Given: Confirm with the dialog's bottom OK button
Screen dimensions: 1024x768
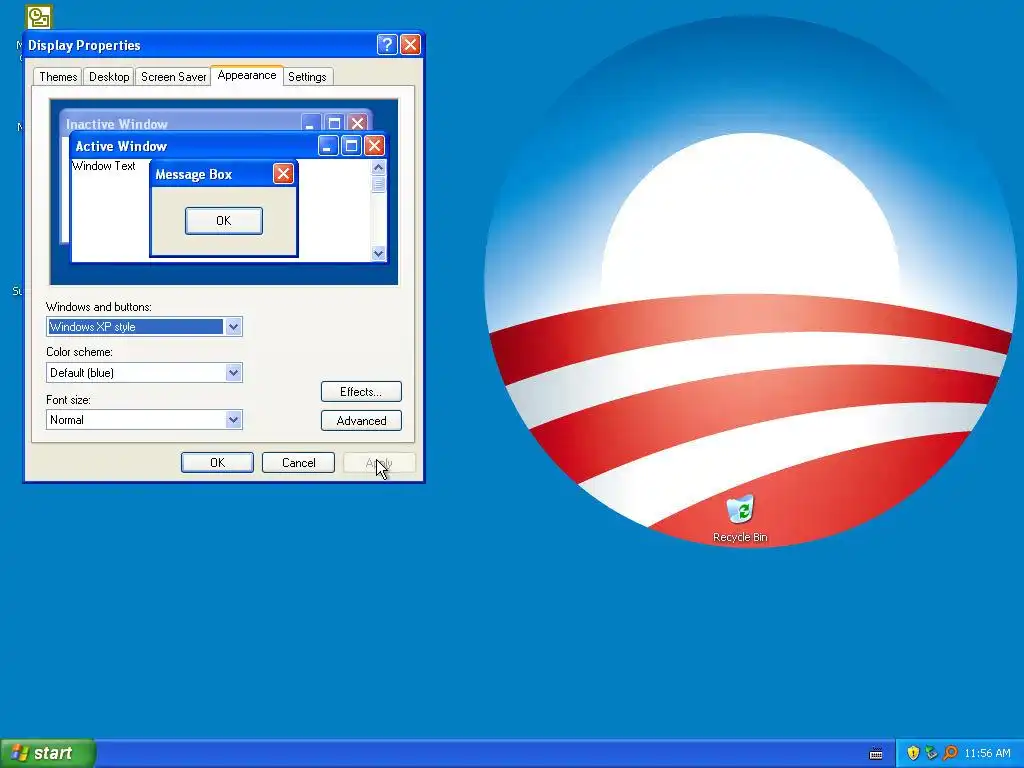Looking at the screenshot, I should tap(217, 462).
